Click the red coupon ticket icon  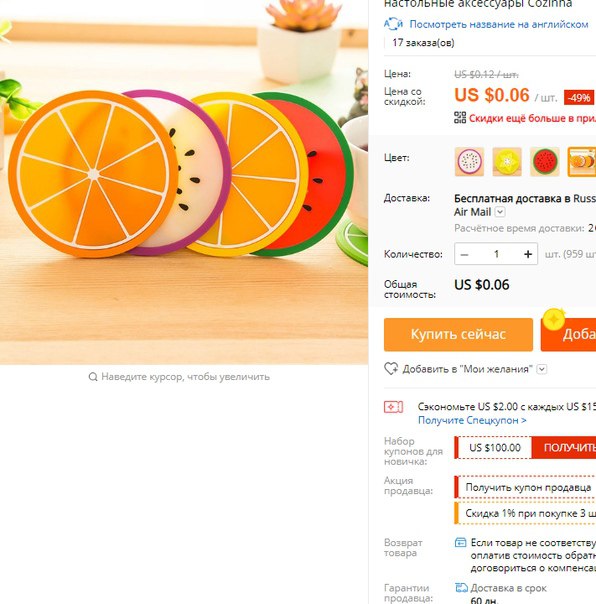[x=393, y=407]
